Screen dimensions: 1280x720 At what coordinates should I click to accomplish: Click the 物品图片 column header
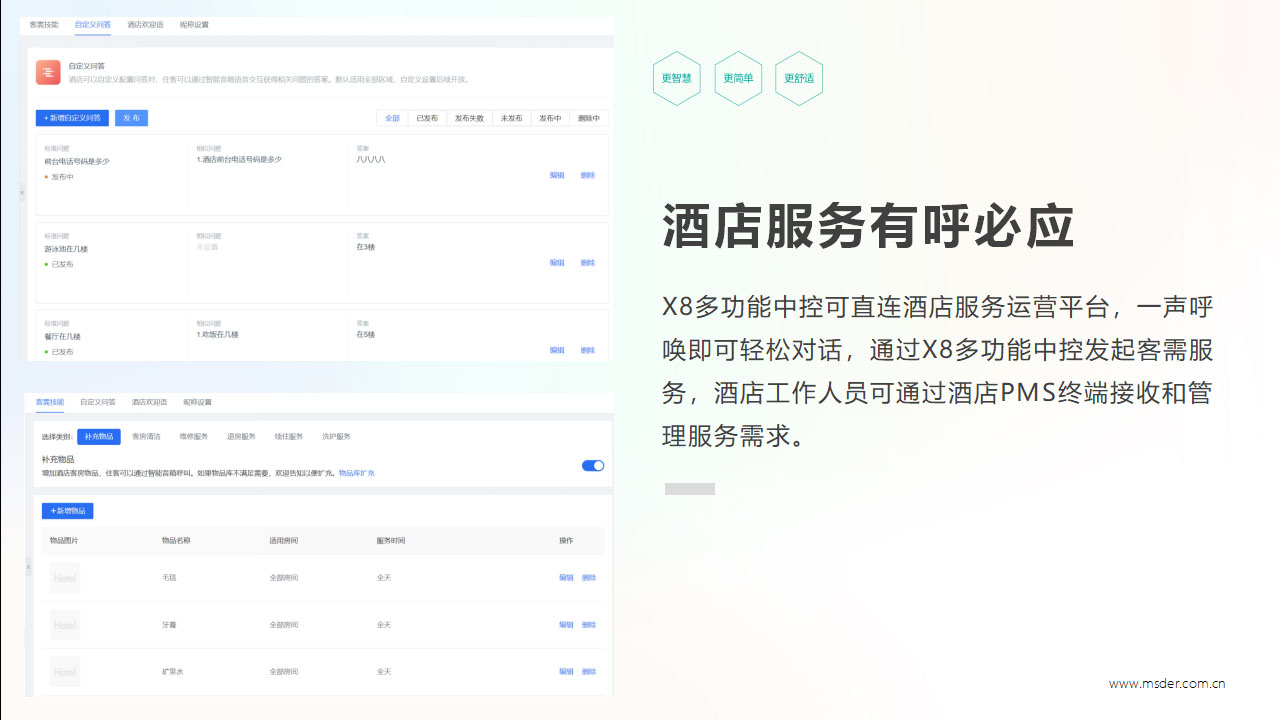pyautogui.click(x=64, y=541)
